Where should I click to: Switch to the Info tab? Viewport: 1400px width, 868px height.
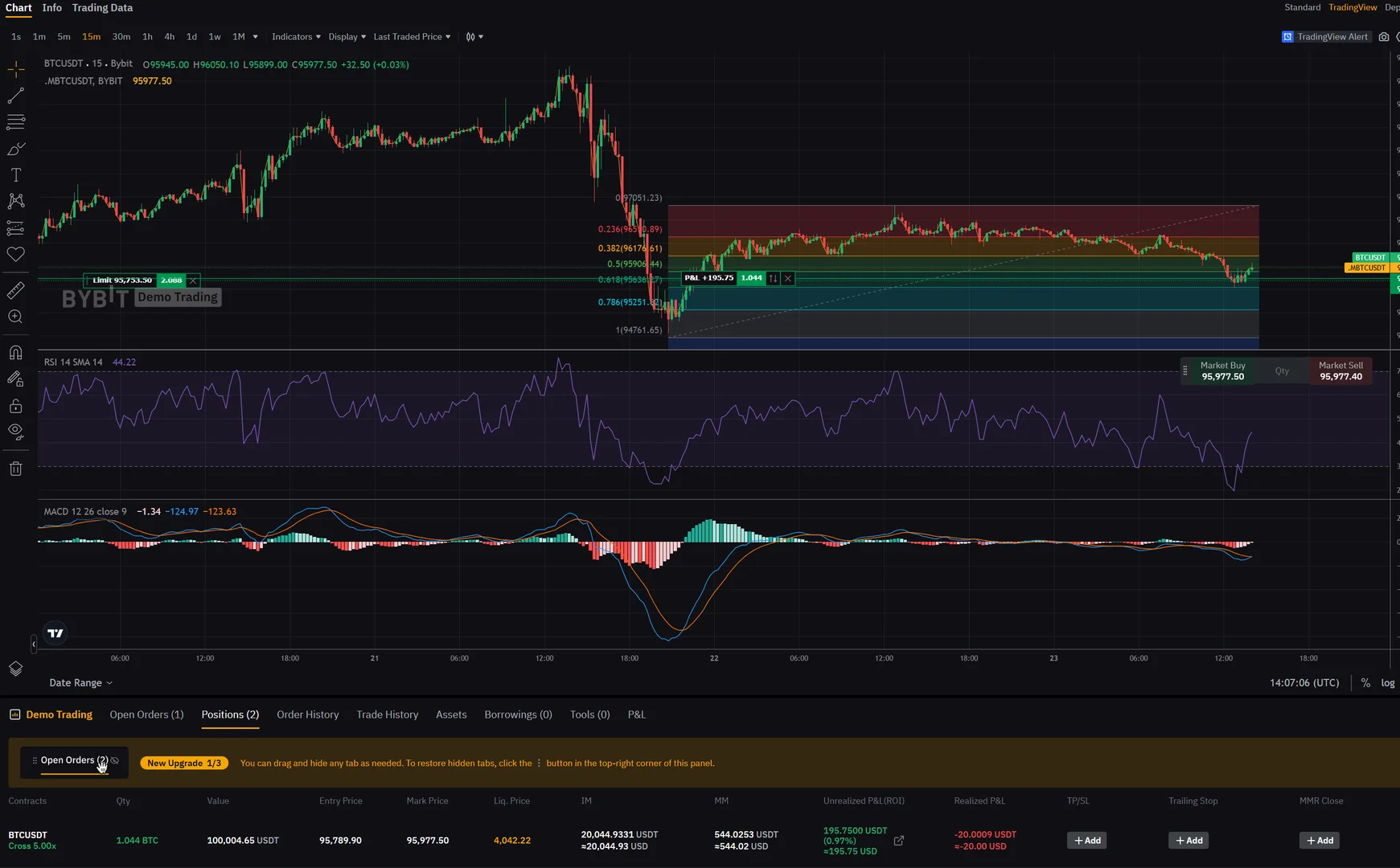(52, 8)
